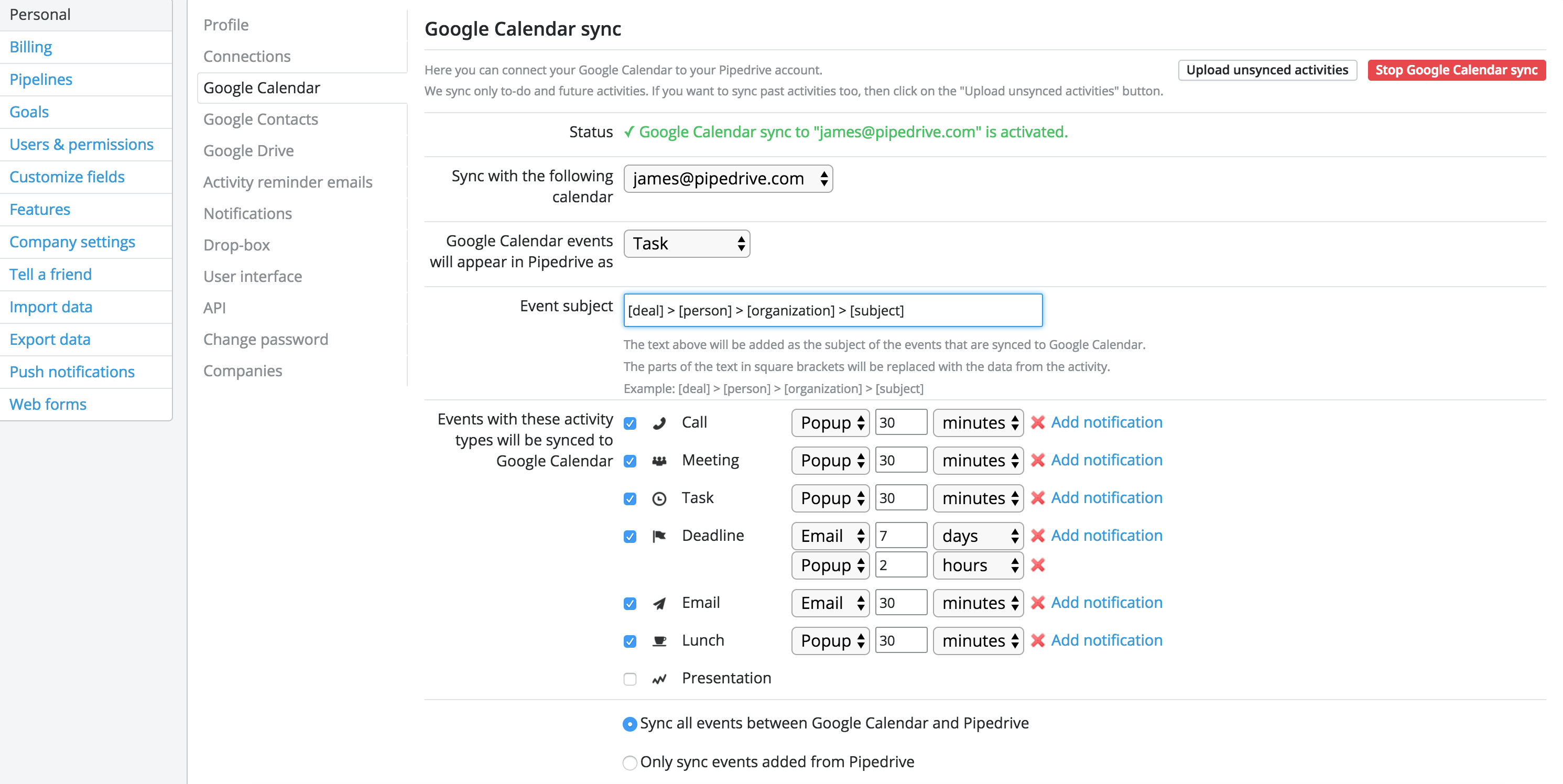
Task: Click the Task clock icon
Action: [659, 498]
